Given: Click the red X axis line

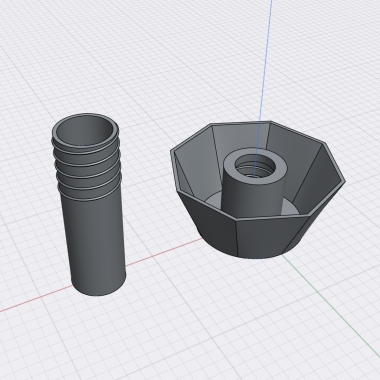Looking at the screenshot, I should click(33, 301).
